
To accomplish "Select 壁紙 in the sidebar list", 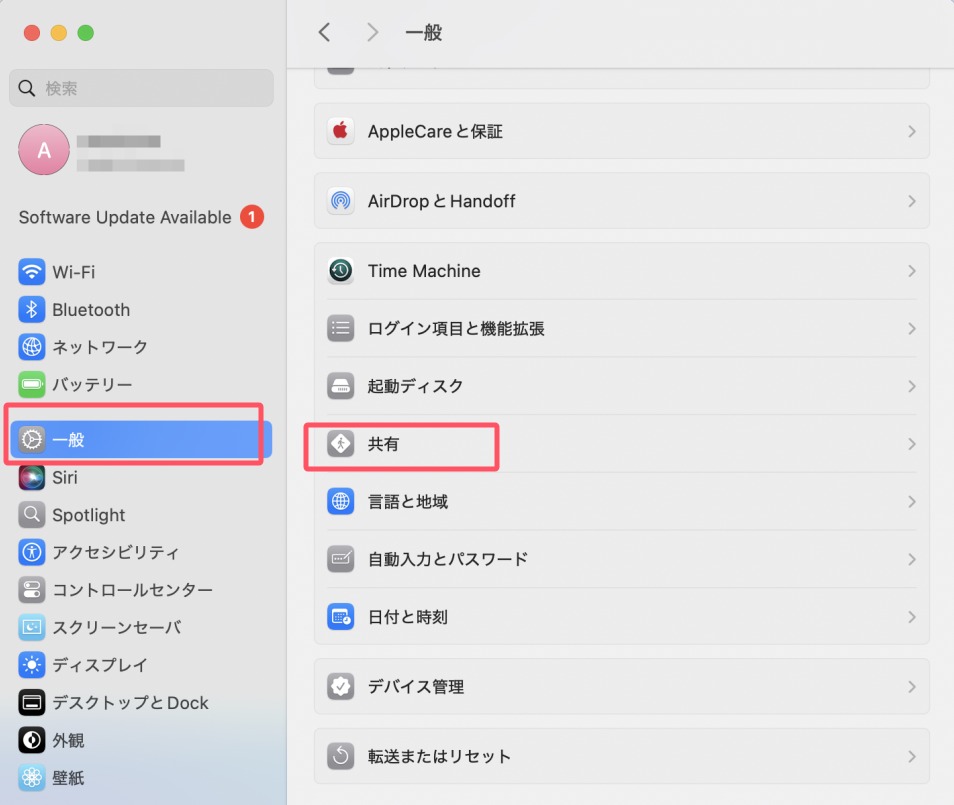I will point(29,777).
